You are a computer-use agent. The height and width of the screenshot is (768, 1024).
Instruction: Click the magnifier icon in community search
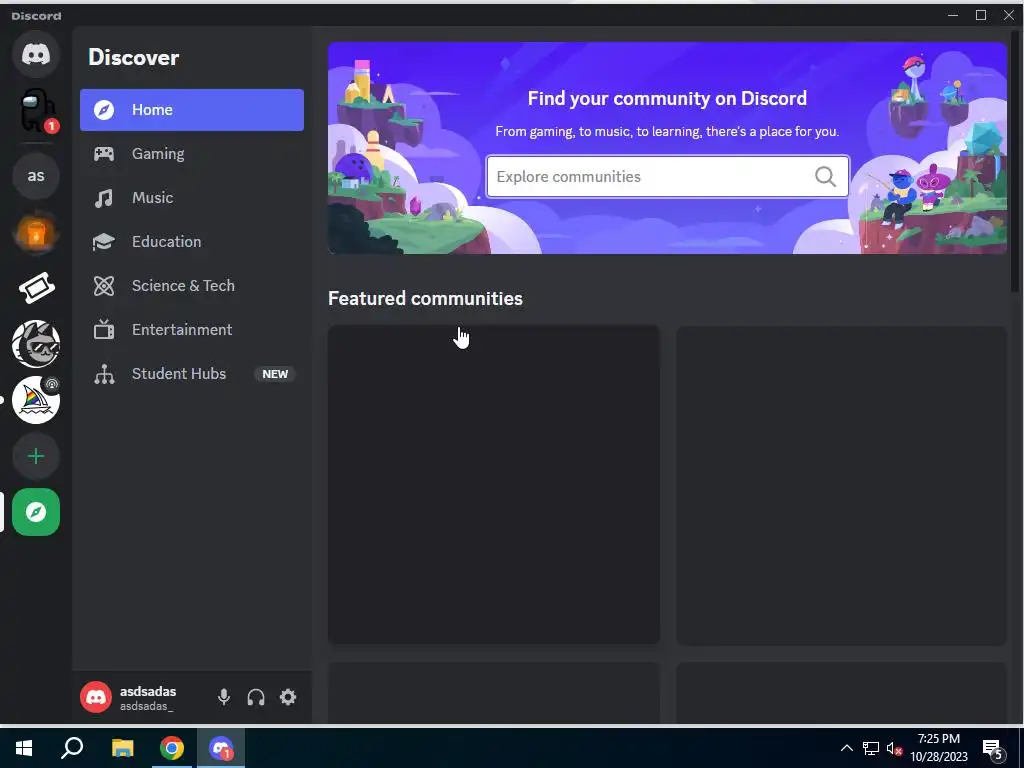tap(825, 176)
